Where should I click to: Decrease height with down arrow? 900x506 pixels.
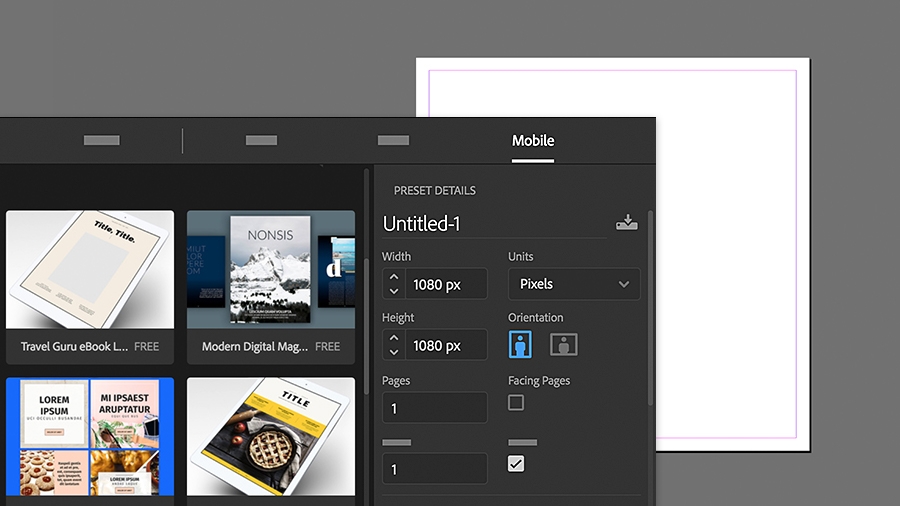click(394, 352)
